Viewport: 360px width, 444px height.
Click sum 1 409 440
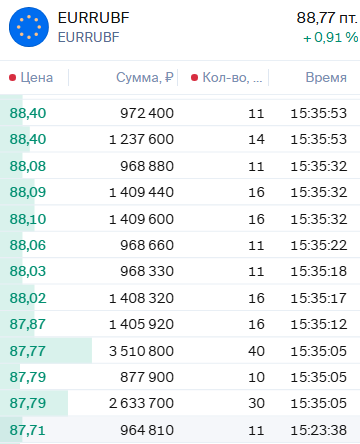[141, 192]
